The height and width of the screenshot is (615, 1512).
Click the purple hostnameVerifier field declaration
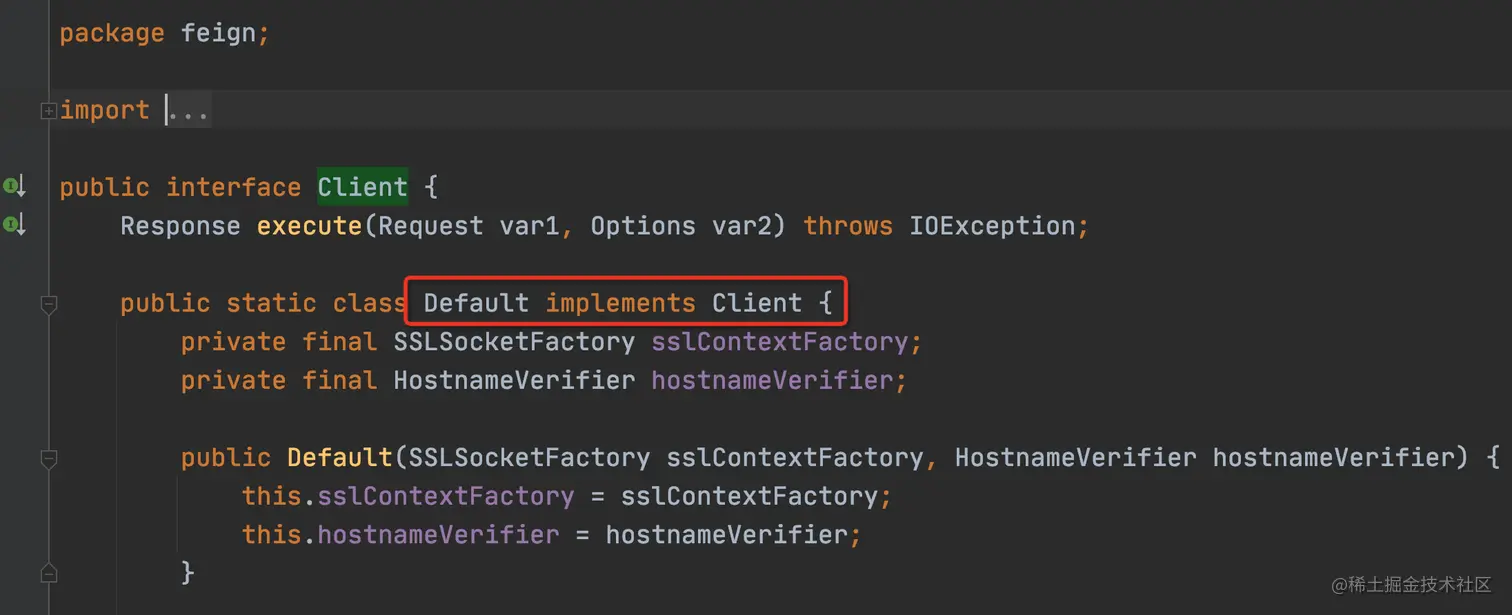coord(772,381)
